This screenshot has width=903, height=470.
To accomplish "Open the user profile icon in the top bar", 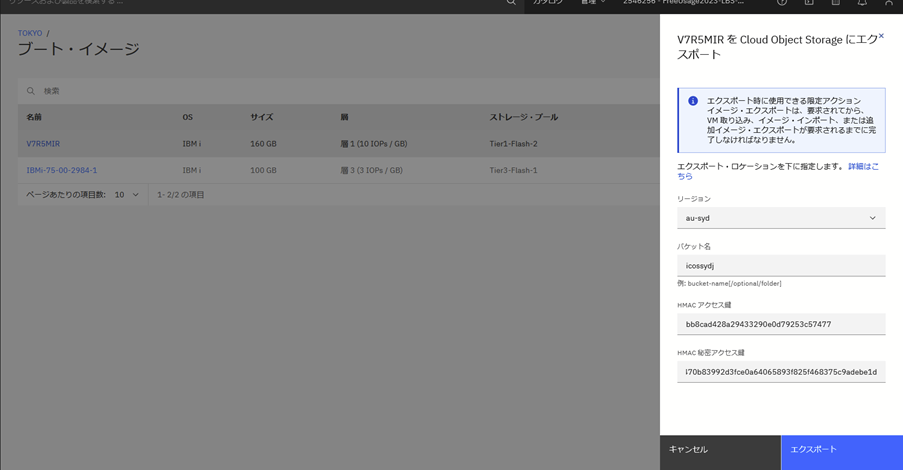I will pyautogui.click(x=889, y=3).
